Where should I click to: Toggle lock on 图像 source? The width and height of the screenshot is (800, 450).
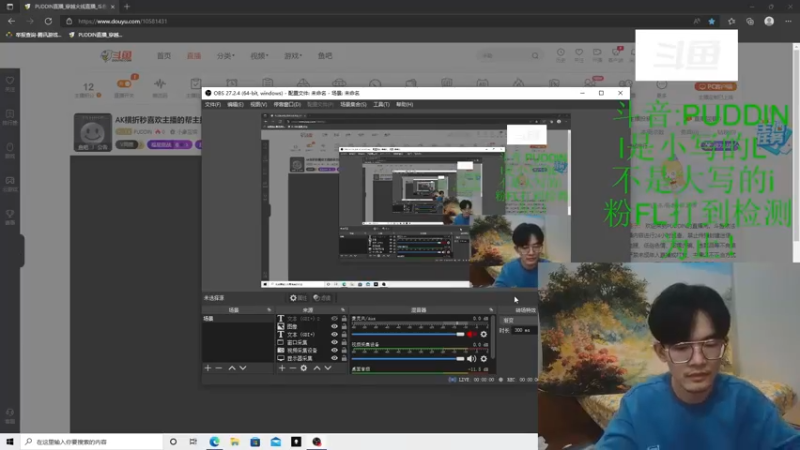(344, 327)
